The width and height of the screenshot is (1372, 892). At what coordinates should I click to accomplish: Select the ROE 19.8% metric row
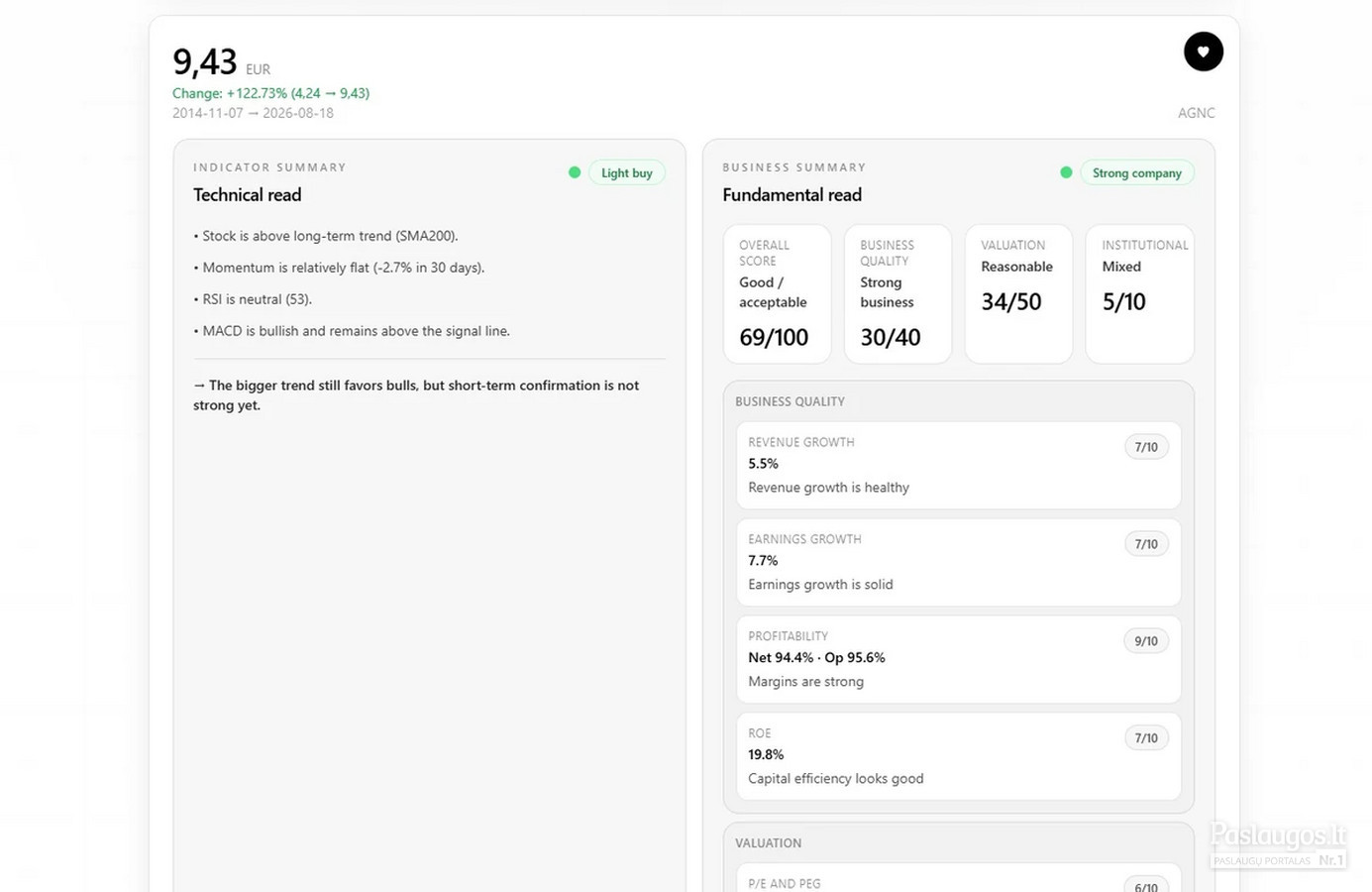(959, 756)
